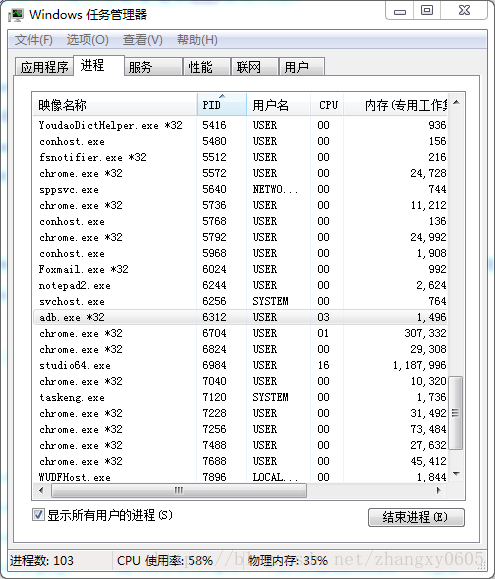Screen dimensions: 495x579
Task: Select the taskeng.exe process
Action: tap(240, 397)
